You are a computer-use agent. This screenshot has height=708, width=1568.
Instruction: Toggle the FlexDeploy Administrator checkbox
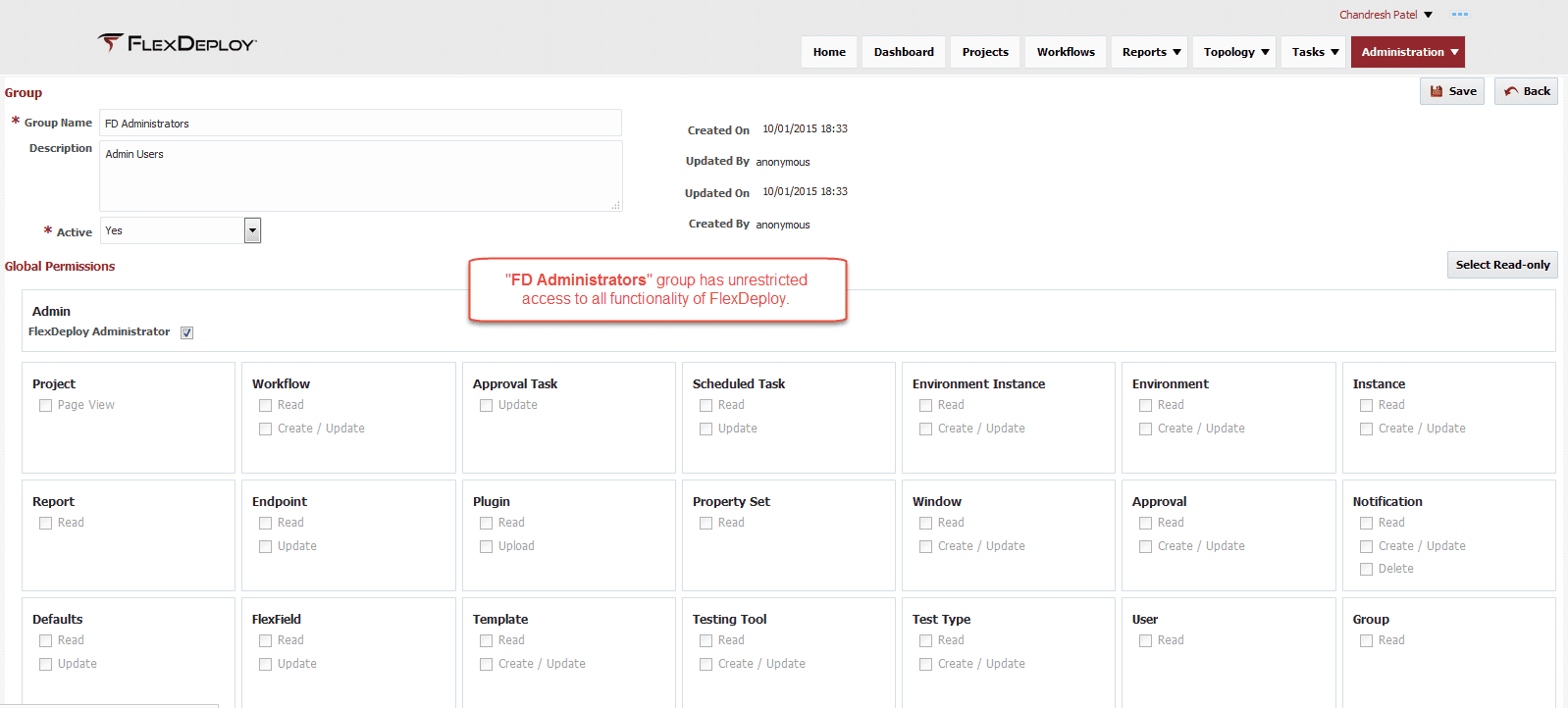(186, 332)
